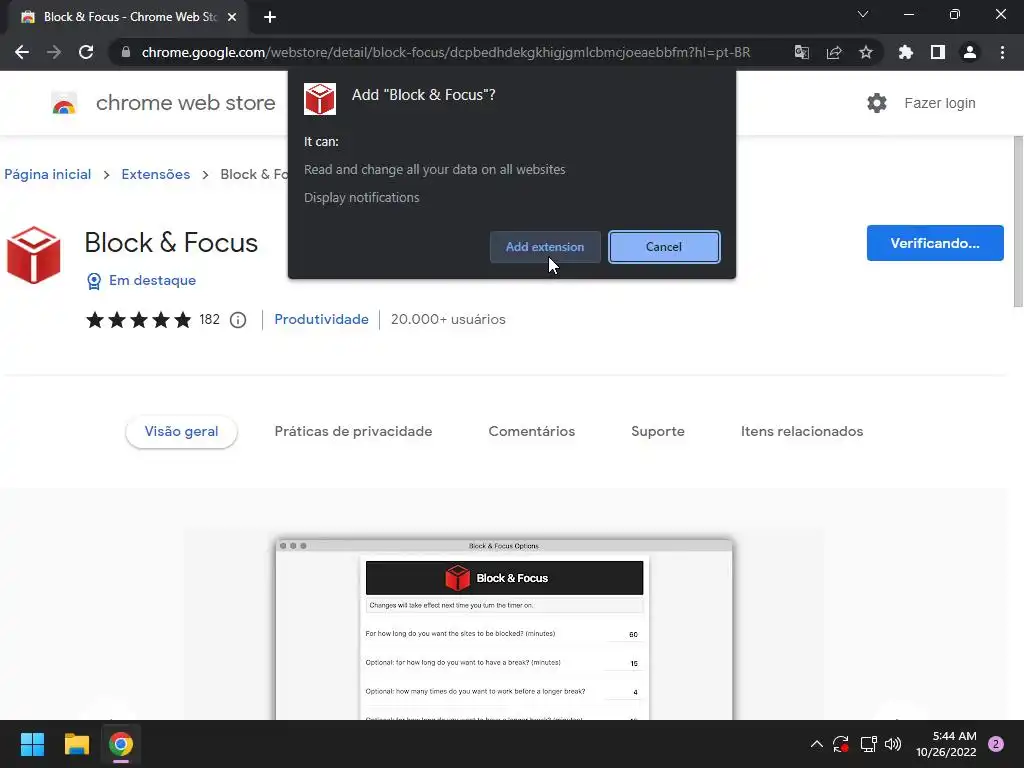The image size is (1024, 768).
Task: Go to Extensões breadcrumb
Action: 155,174
